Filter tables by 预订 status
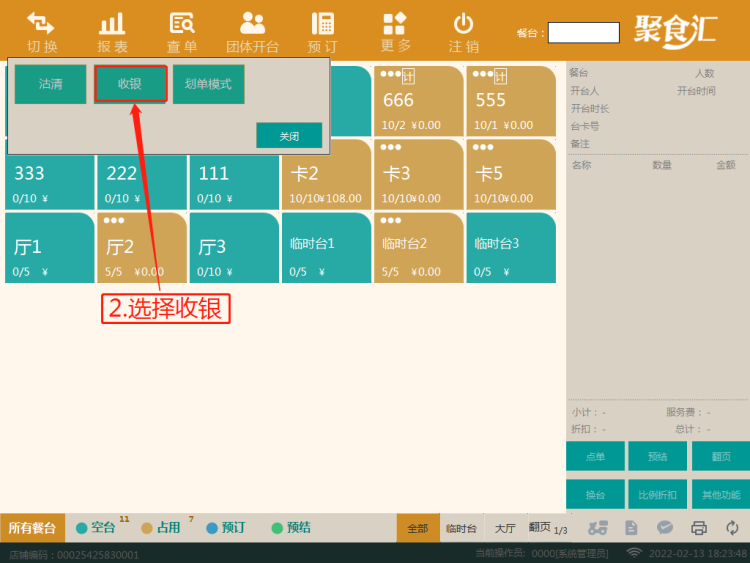Viewport: 750px width, 563px height. point(226,528)
